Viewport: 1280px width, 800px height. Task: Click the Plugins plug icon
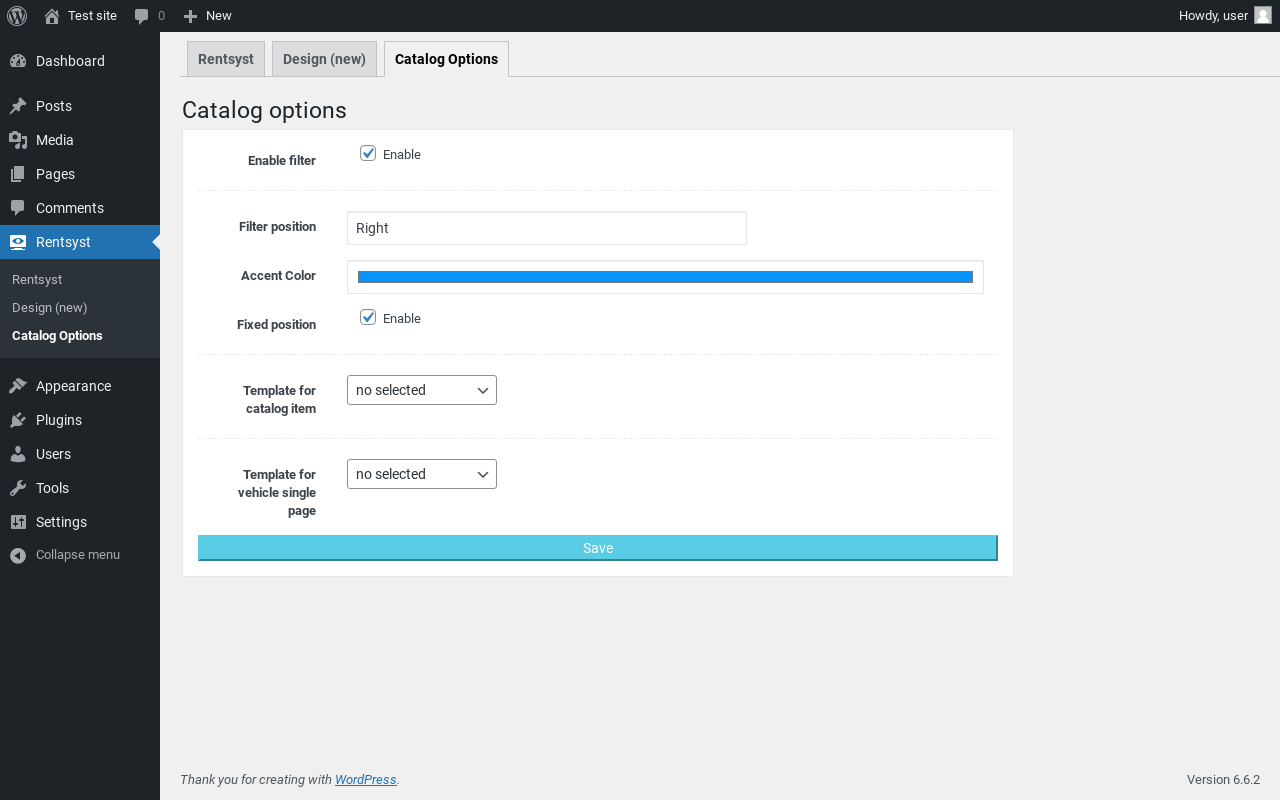coord(18,420)
